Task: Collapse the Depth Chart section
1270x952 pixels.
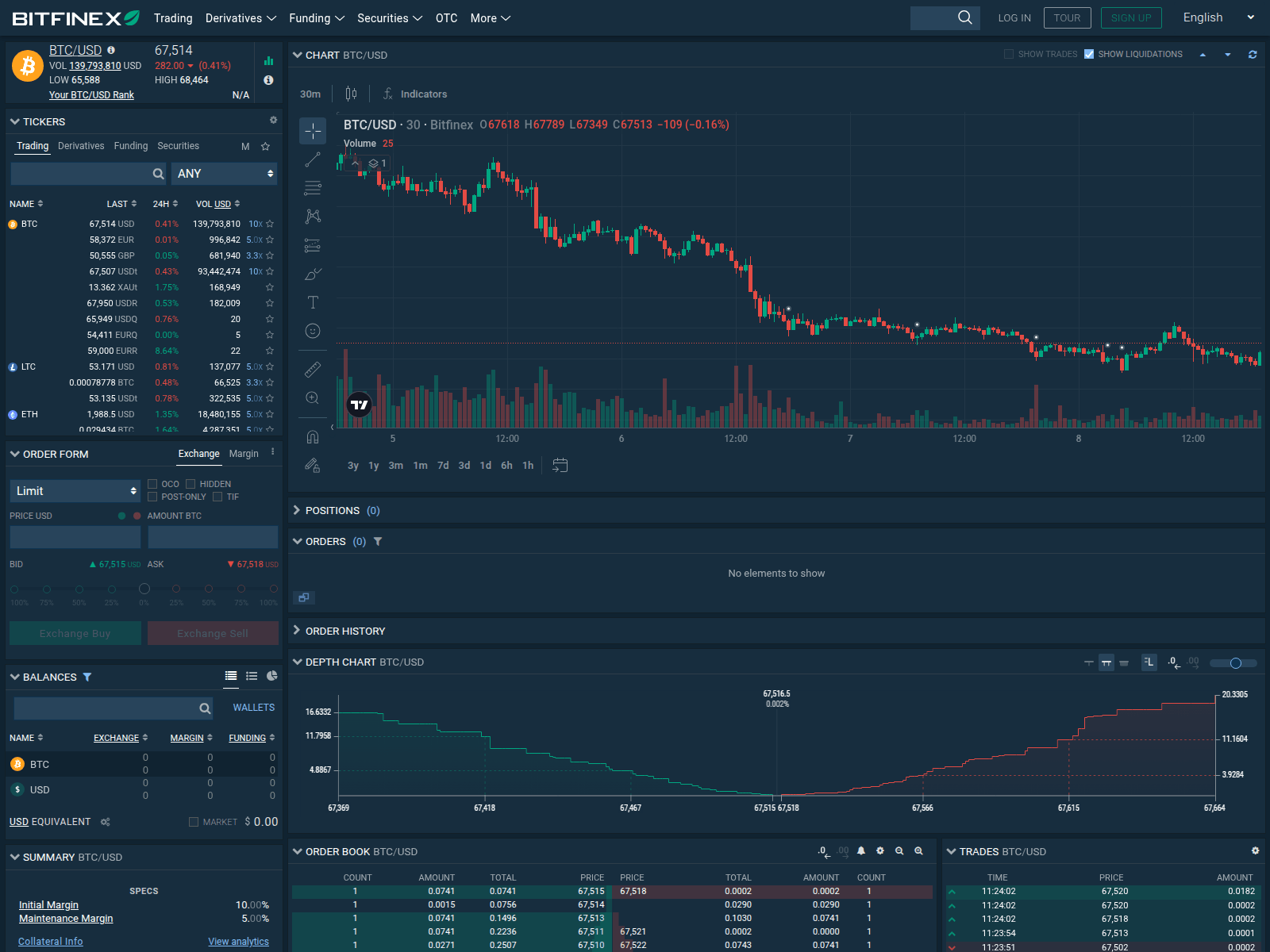Action: [x=296, y=662]
